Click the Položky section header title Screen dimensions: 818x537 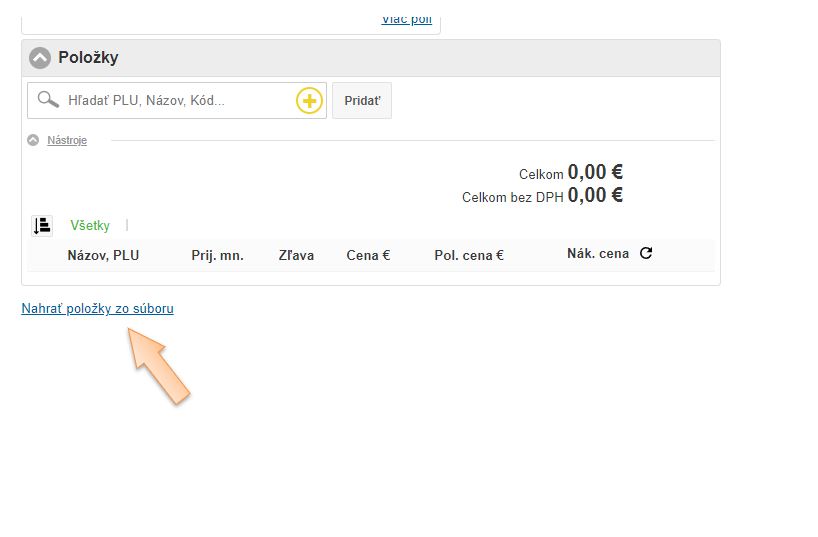tap(88, 58)
